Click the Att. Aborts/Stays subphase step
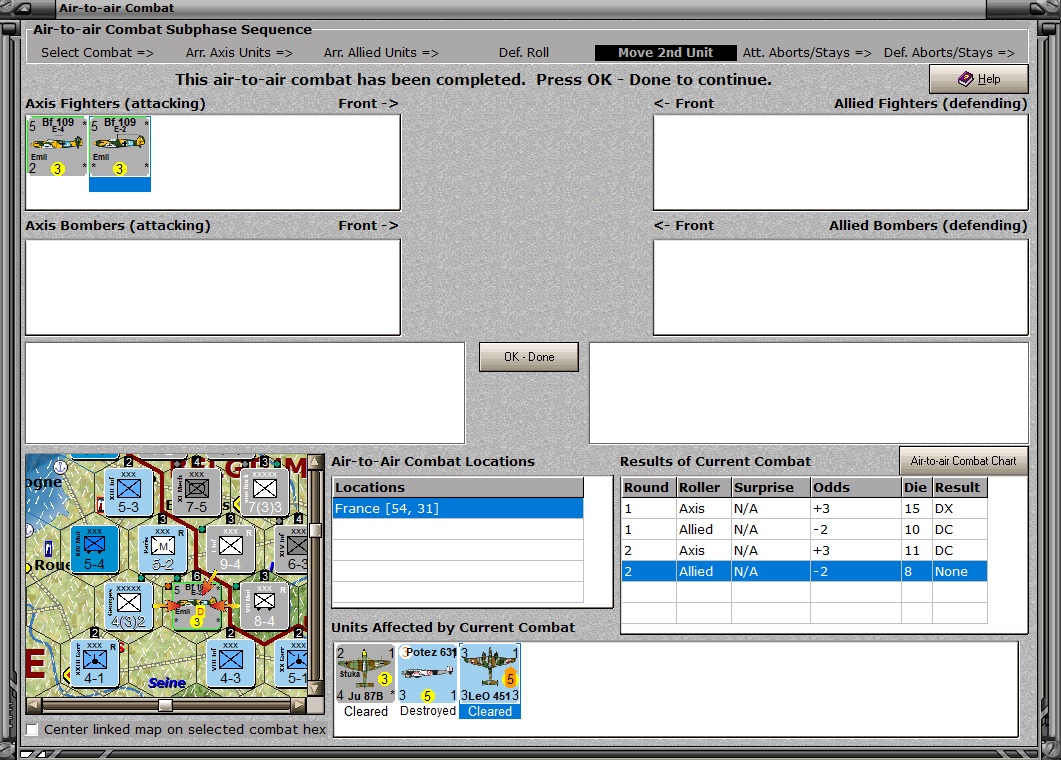 tap(807, 52)
